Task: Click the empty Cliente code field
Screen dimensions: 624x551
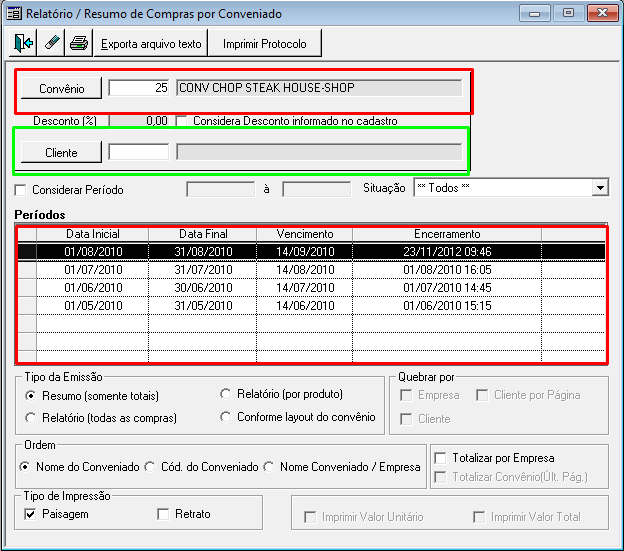Action: pyautogui.click(x=138, y=152)
